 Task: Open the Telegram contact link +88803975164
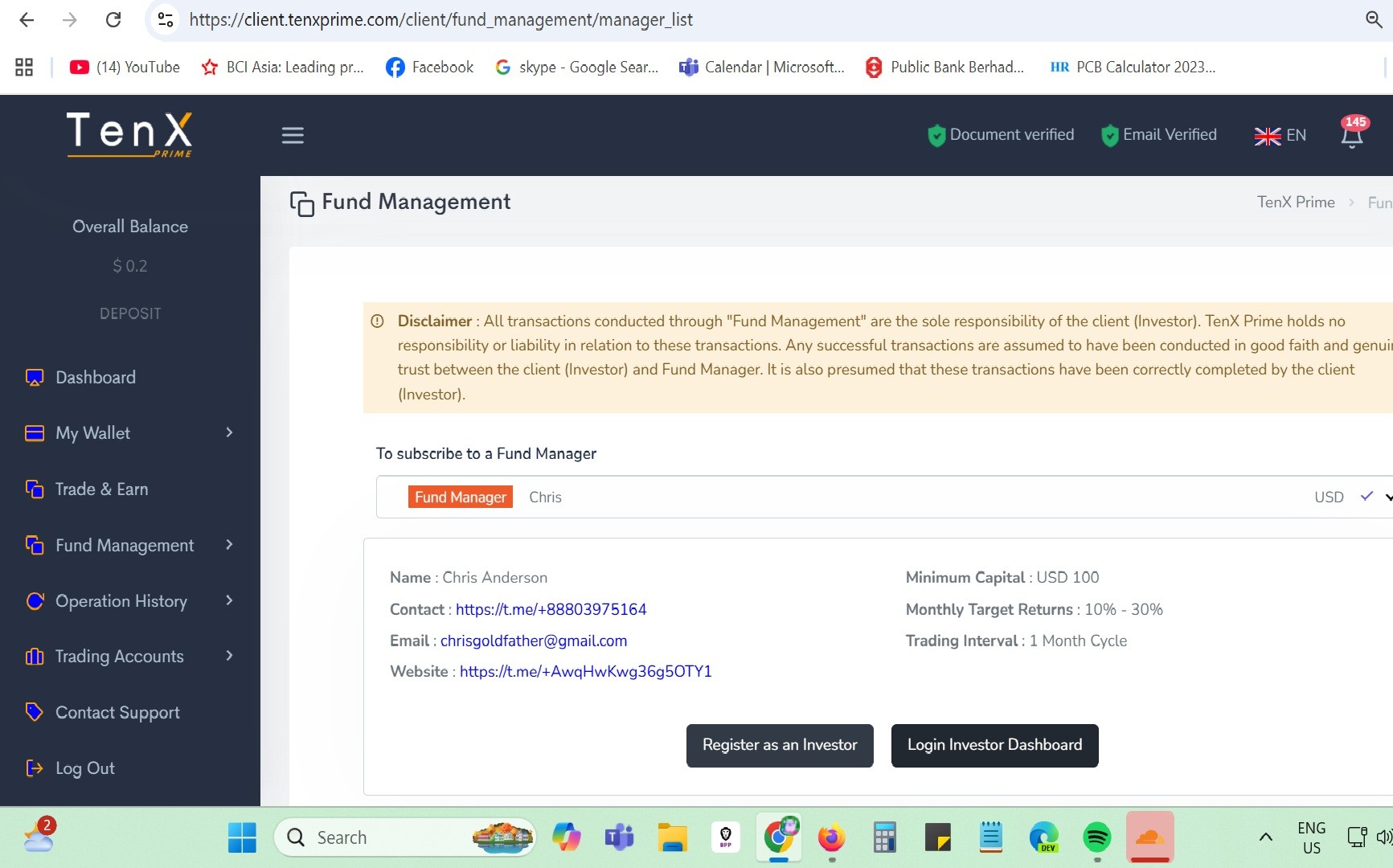[551, 609]
